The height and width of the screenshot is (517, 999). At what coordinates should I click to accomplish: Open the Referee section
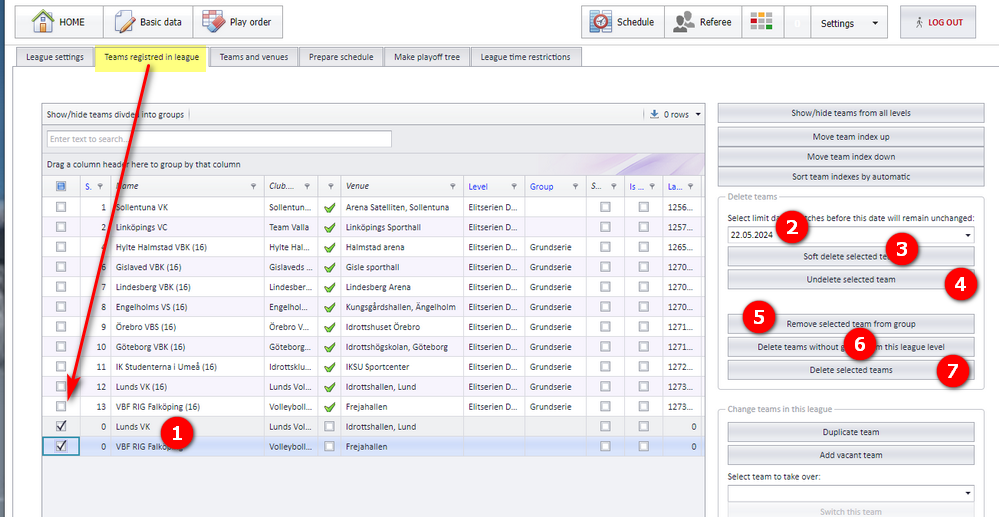click(703, 22)
